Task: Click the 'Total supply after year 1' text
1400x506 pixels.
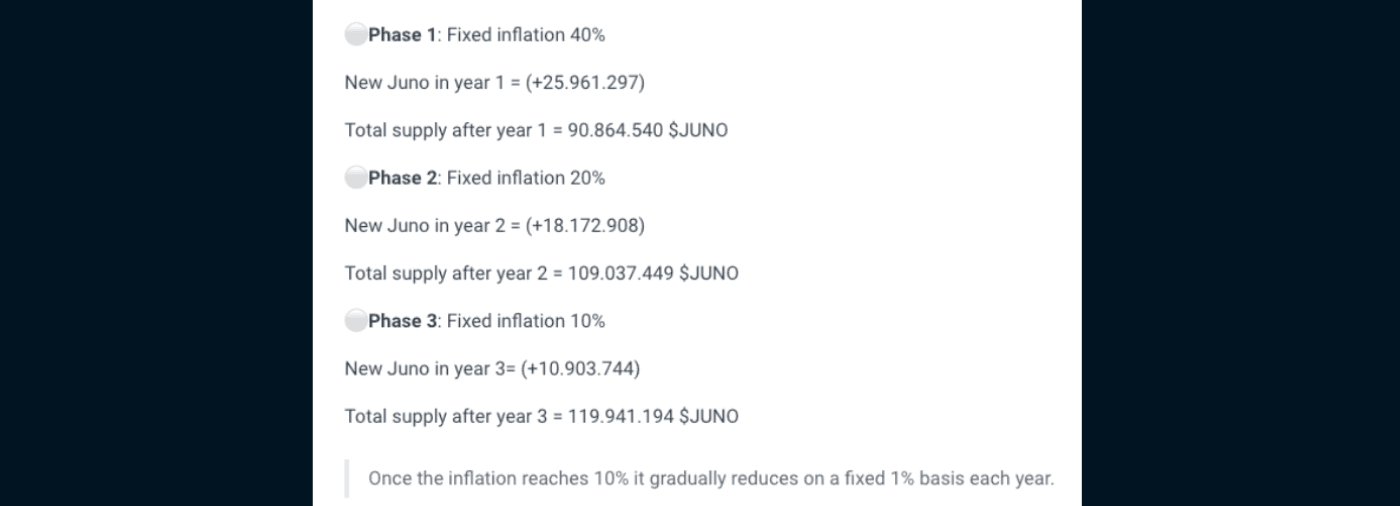Action: coord(442,131)
